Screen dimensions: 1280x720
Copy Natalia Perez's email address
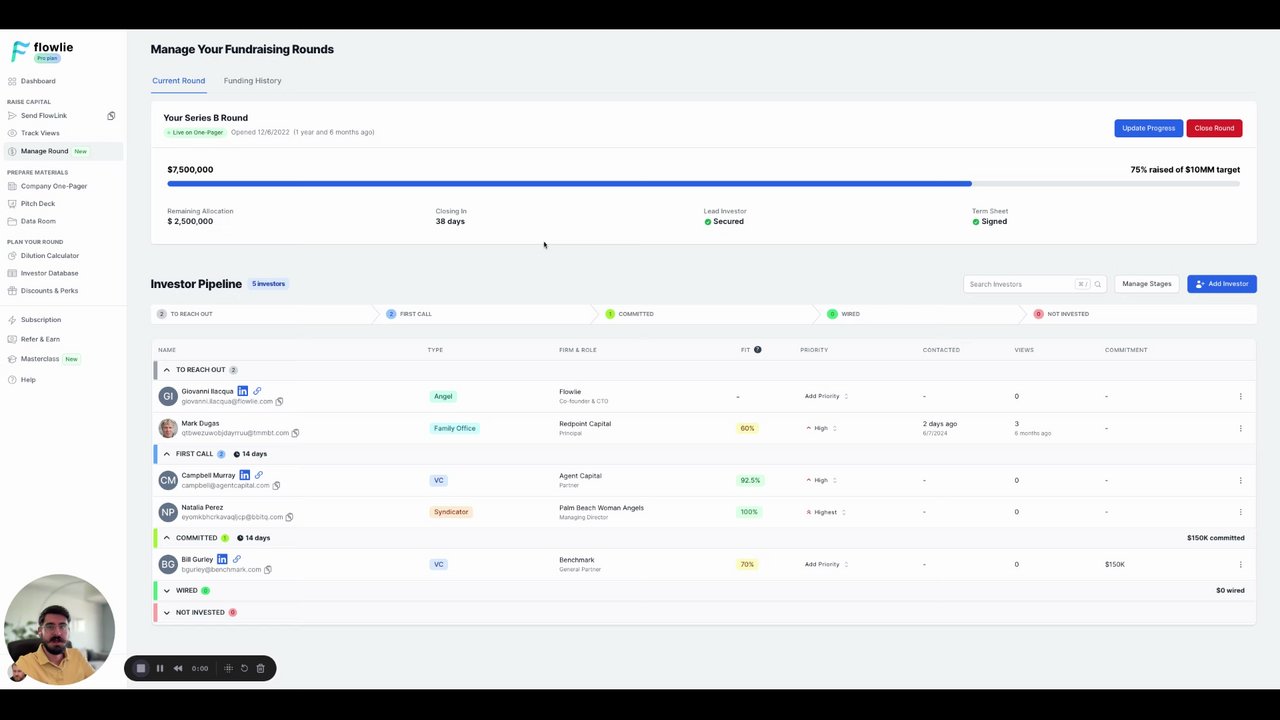click(x=289, y=517)
